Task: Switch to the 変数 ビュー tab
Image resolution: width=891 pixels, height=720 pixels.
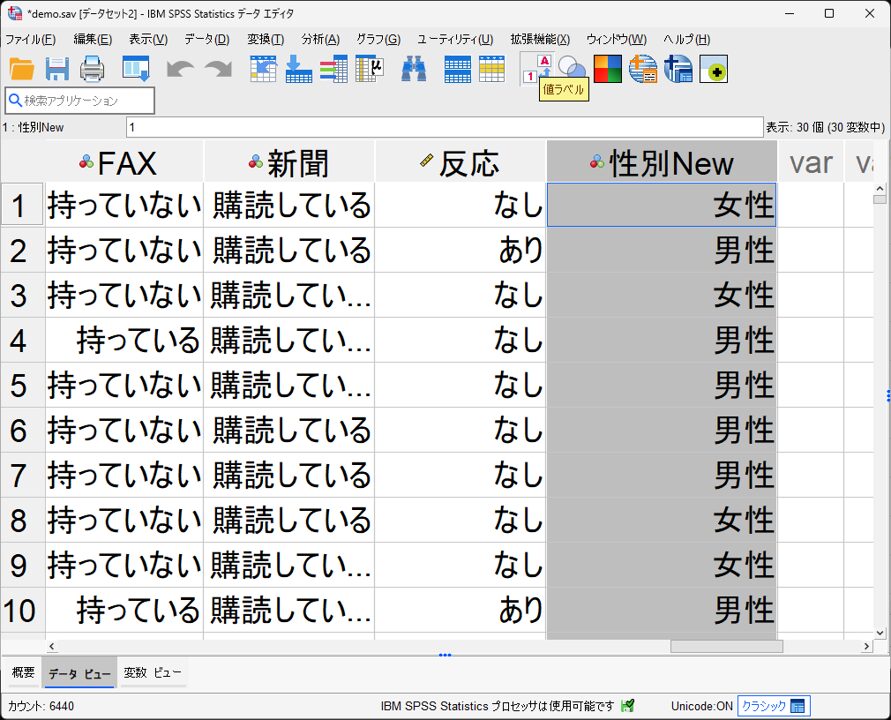Action: 152,673
